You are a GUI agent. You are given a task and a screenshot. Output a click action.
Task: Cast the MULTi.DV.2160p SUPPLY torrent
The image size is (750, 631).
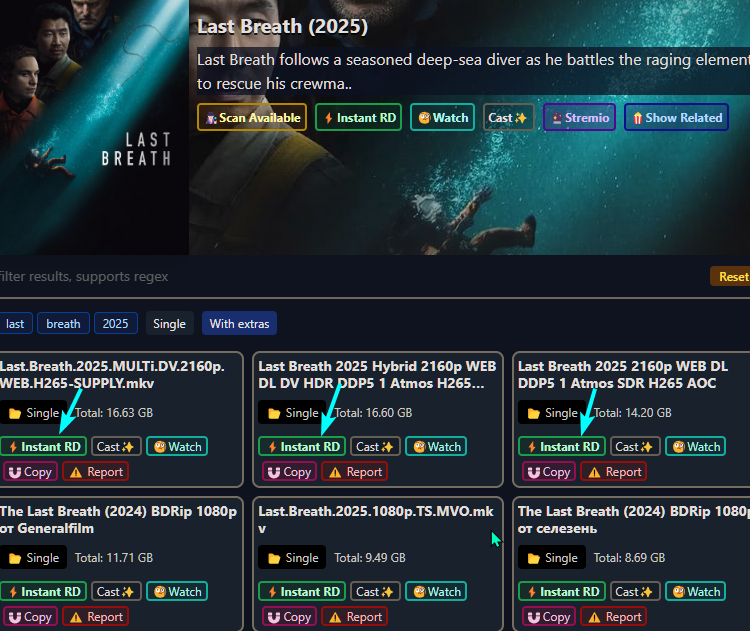(x=116, y=446)
